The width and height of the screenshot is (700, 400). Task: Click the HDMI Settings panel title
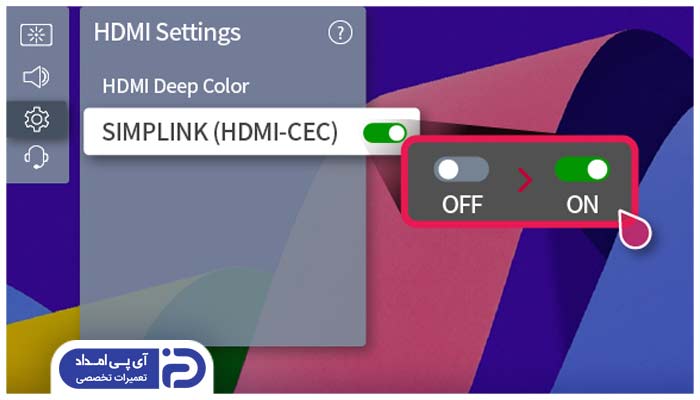pyautogui.click(x=167, y=33)
